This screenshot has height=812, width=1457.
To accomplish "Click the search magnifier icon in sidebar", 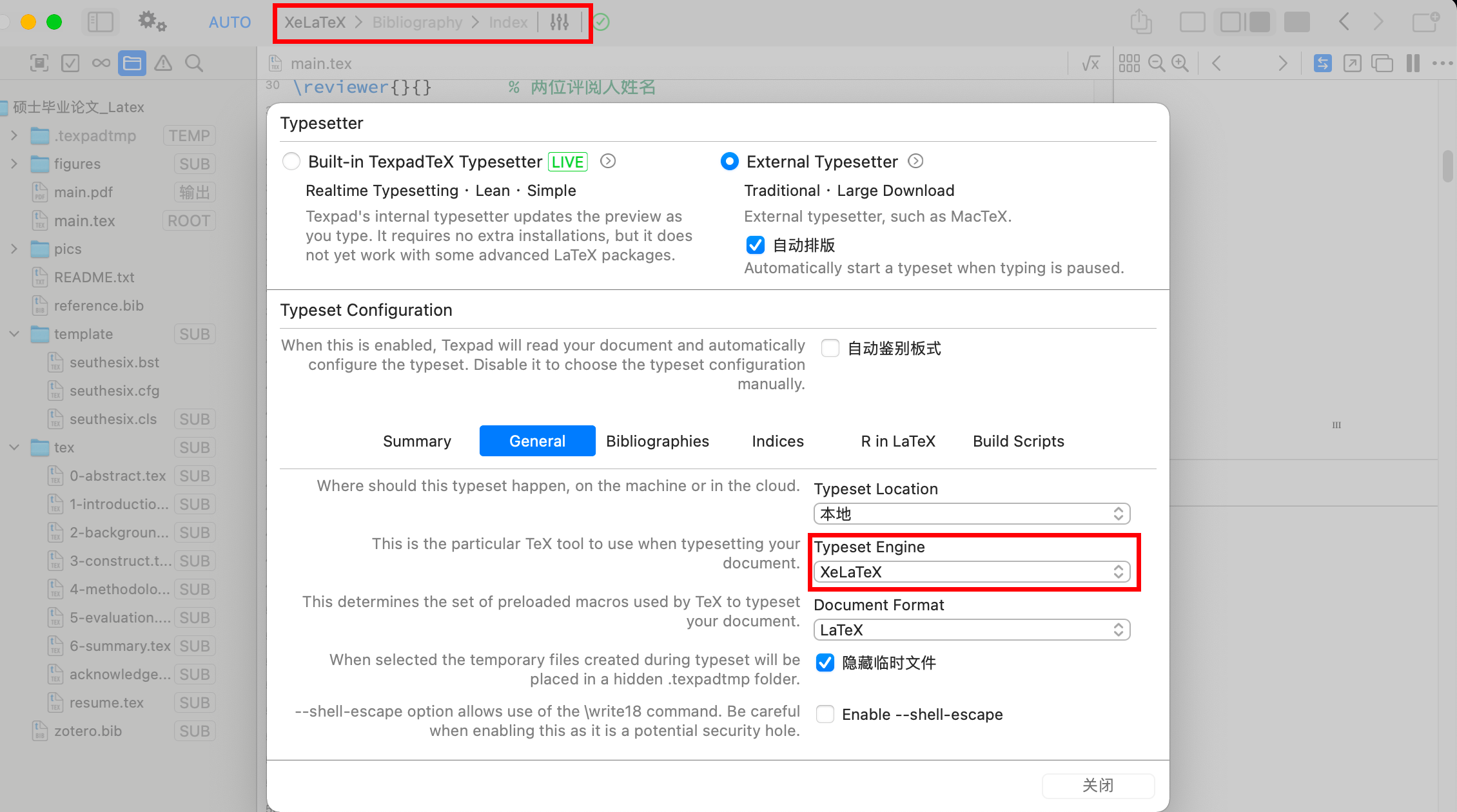I will 193,63.
